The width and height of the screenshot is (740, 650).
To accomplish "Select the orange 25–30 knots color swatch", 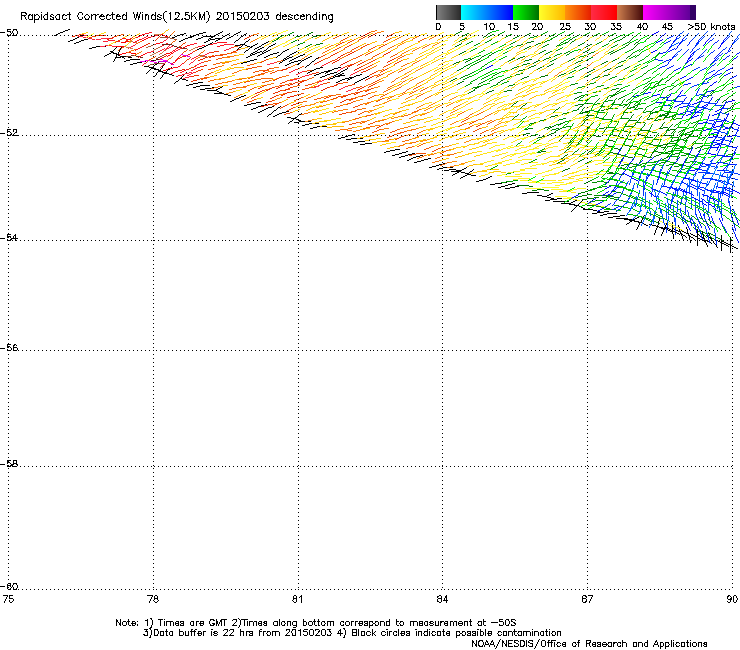I will (578, 12).
